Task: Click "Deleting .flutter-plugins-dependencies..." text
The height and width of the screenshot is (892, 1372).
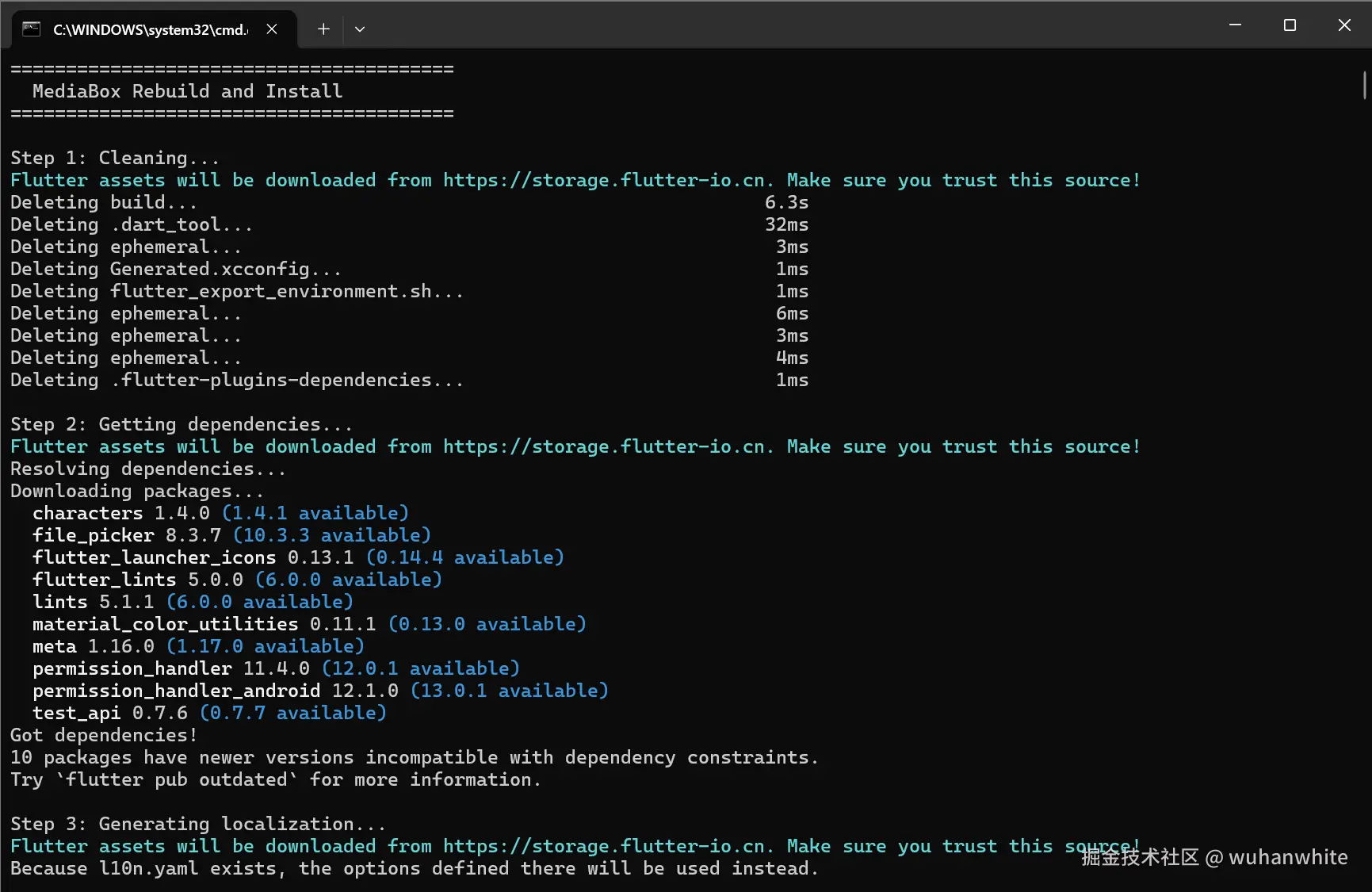Action: coord(237,380)
